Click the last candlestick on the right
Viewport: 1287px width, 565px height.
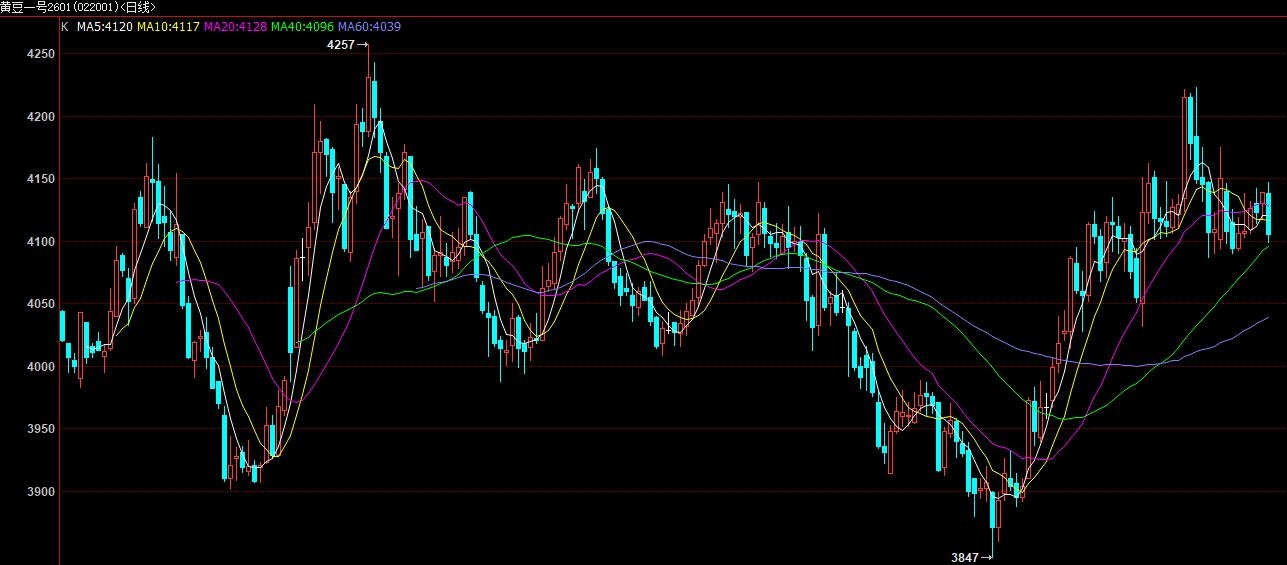click(x=1269, y=216)
